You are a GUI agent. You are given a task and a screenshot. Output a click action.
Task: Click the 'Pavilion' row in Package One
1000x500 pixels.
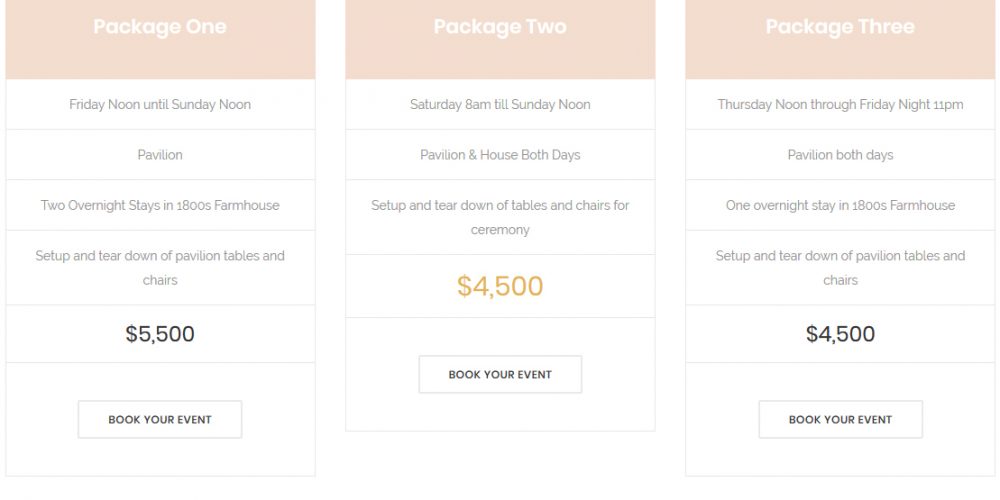coord(160,154)
